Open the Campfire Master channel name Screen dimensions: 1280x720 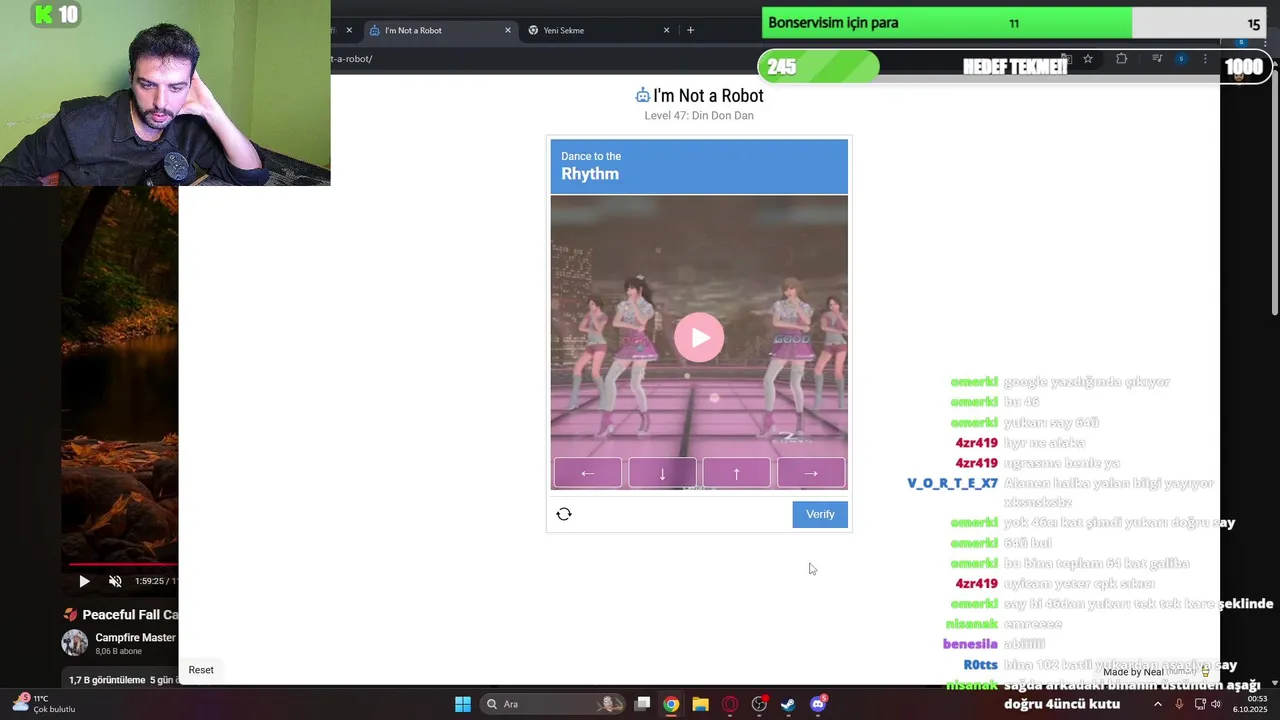pos(135,638)
